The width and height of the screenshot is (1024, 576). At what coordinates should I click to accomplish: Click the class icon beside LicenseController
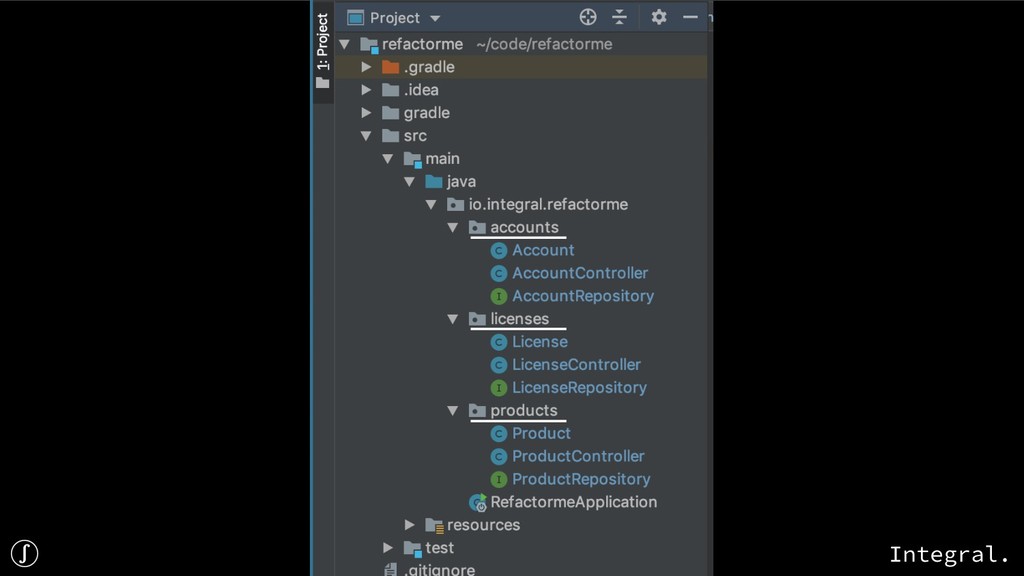(499, 365)
